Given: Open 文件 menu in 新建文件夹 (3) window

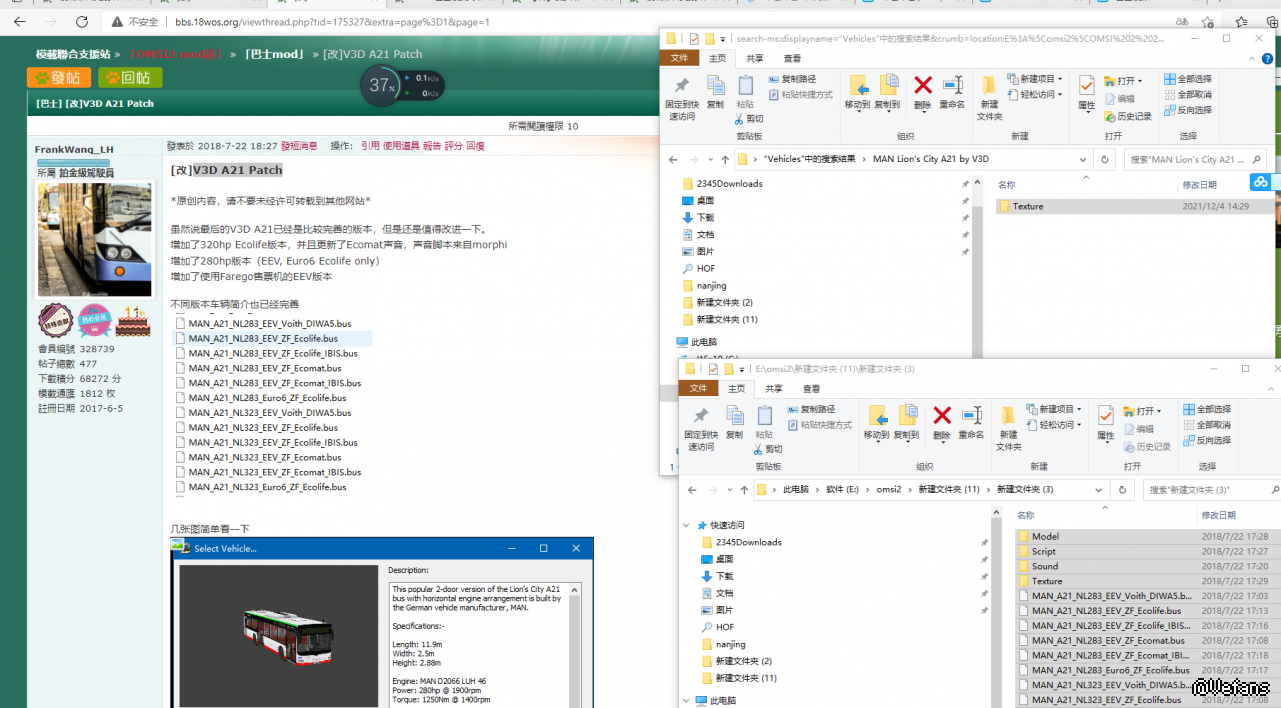Looking at the screenshot, I should pos(698,389).
